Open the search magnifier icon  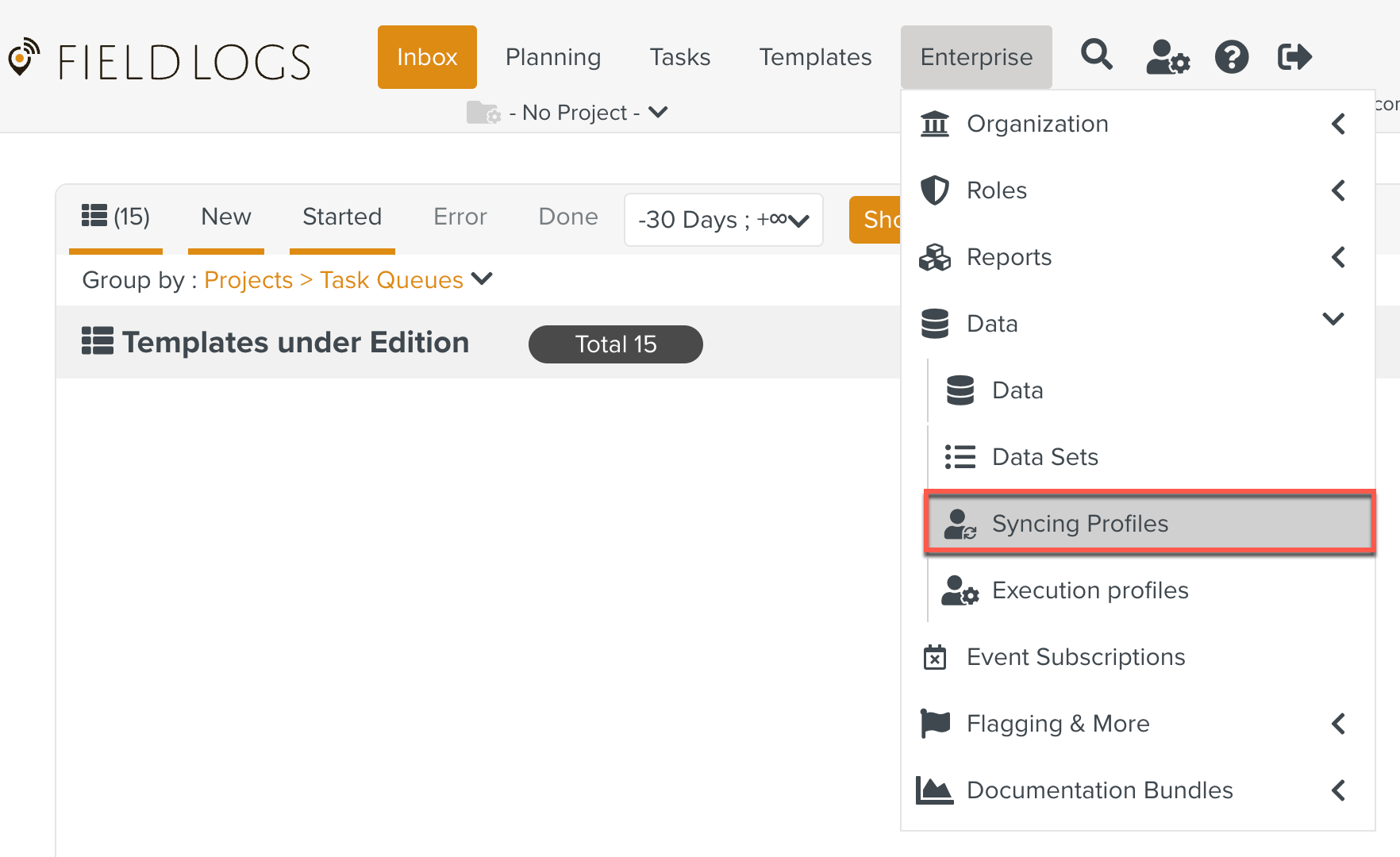click(1097, 56)
